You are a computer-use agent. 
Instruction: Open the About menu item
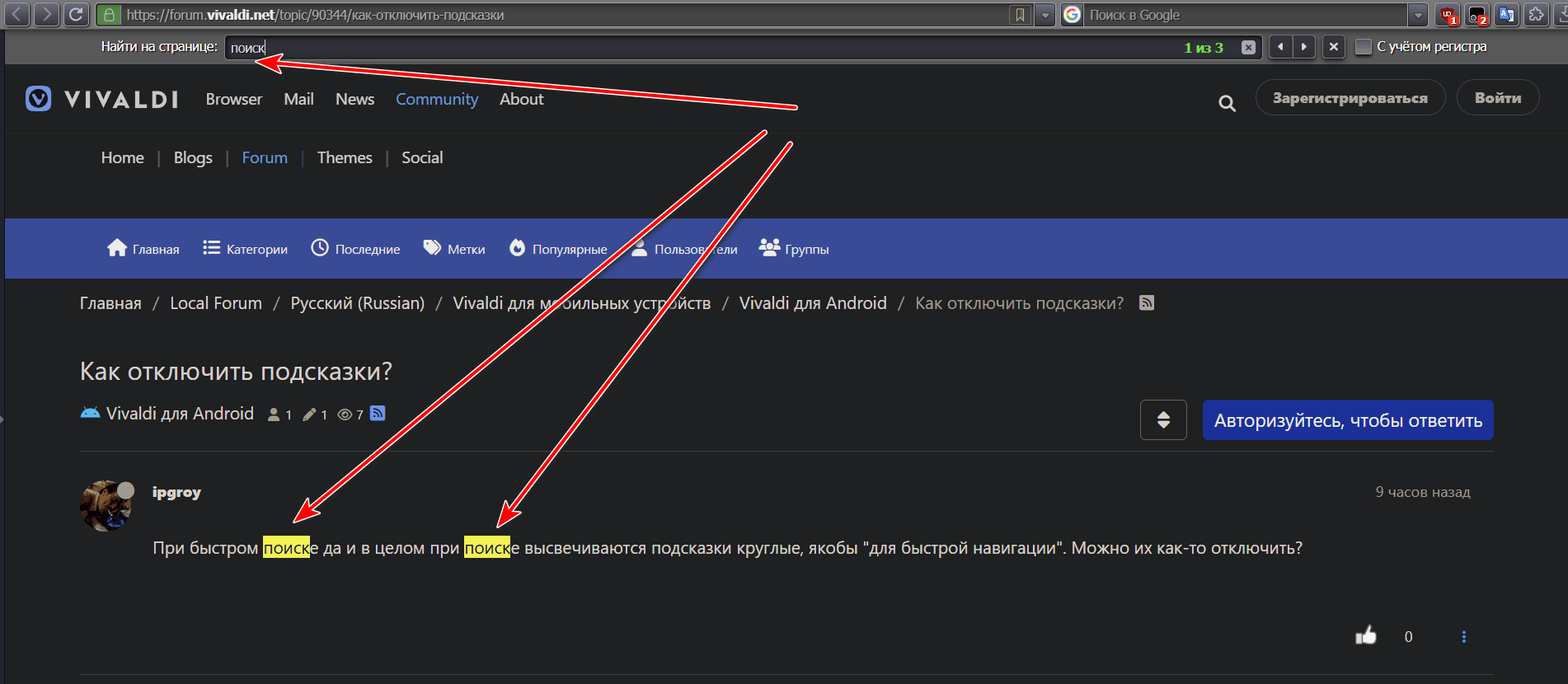click(522, 99)
